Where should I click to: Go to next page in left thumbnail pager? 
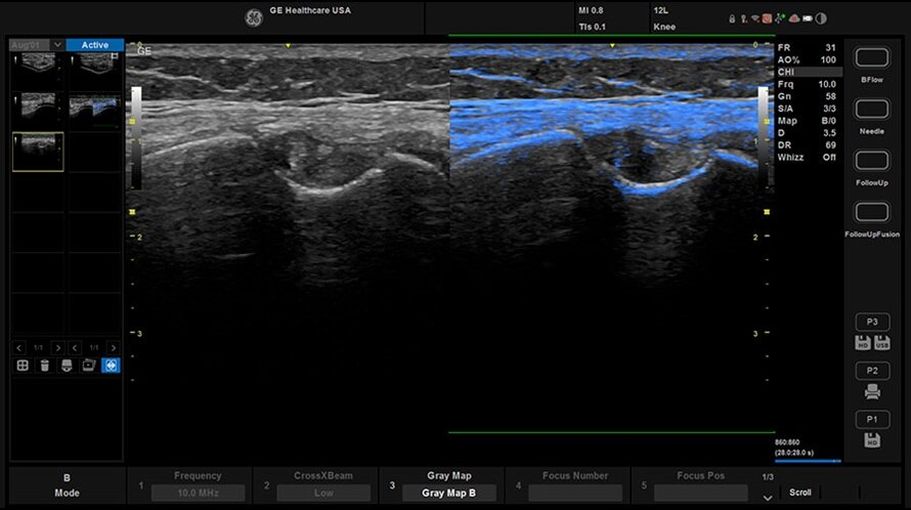pyautogui.click(x=57, y=348)
